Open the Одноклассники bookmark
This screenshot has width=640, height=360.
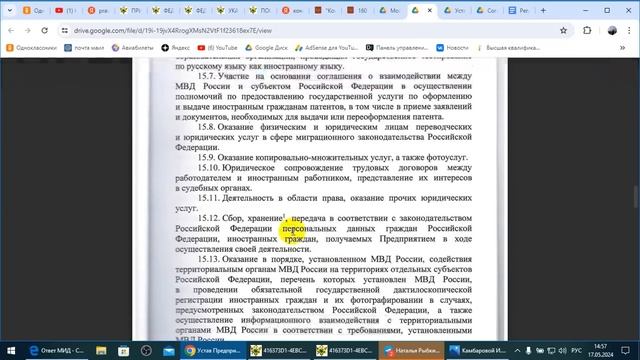pos(31,48)
